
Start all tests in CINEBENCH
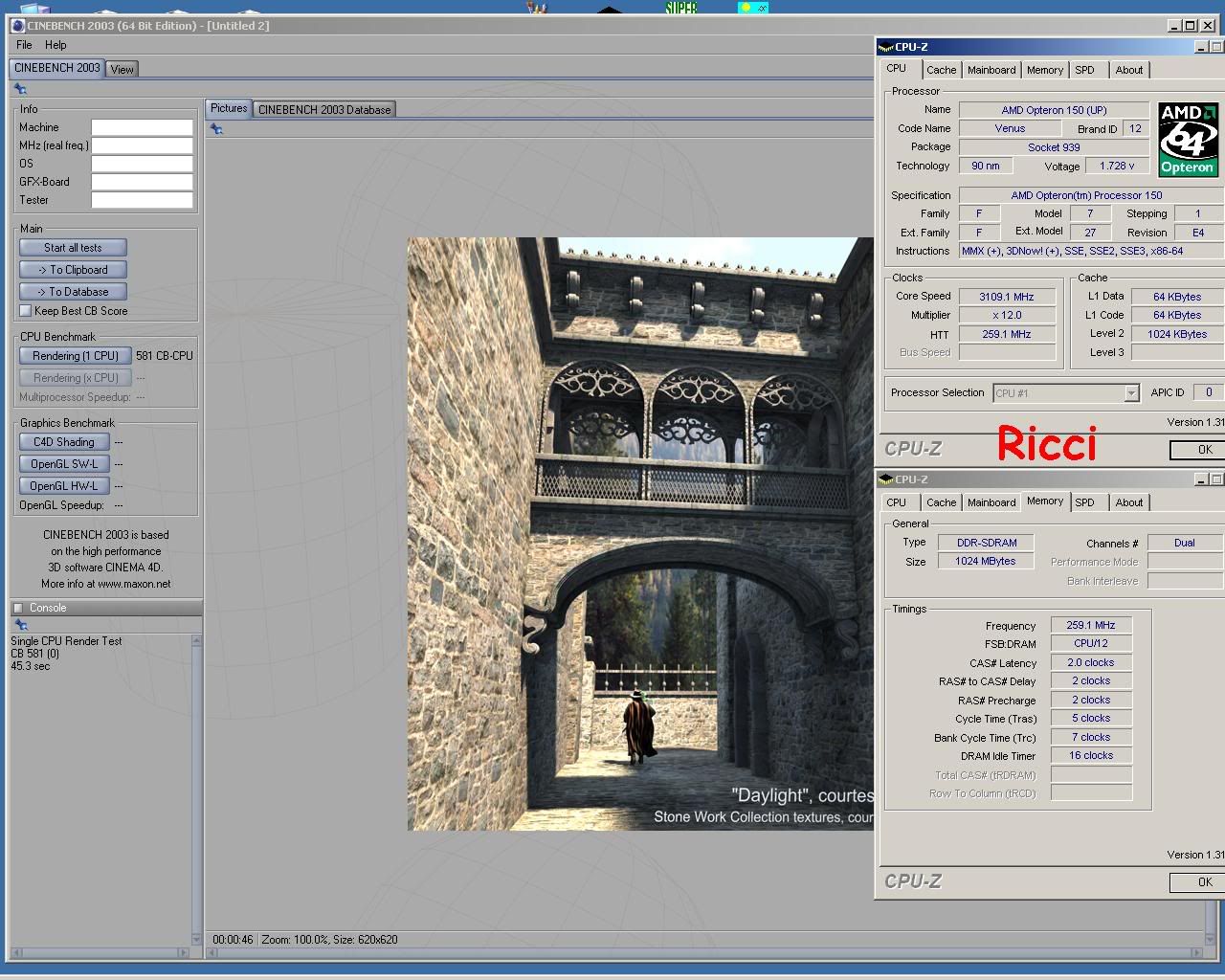pyautogui.click(x=73, y=248)
